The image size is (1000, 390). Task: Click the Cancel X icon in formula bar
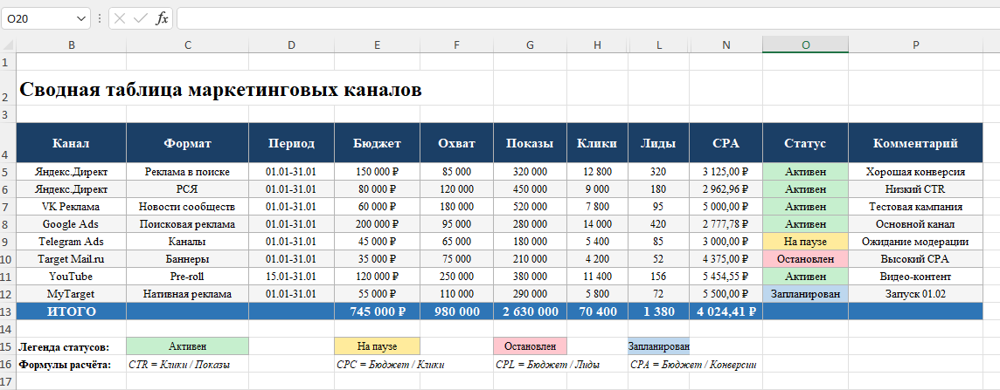(119, 18)
